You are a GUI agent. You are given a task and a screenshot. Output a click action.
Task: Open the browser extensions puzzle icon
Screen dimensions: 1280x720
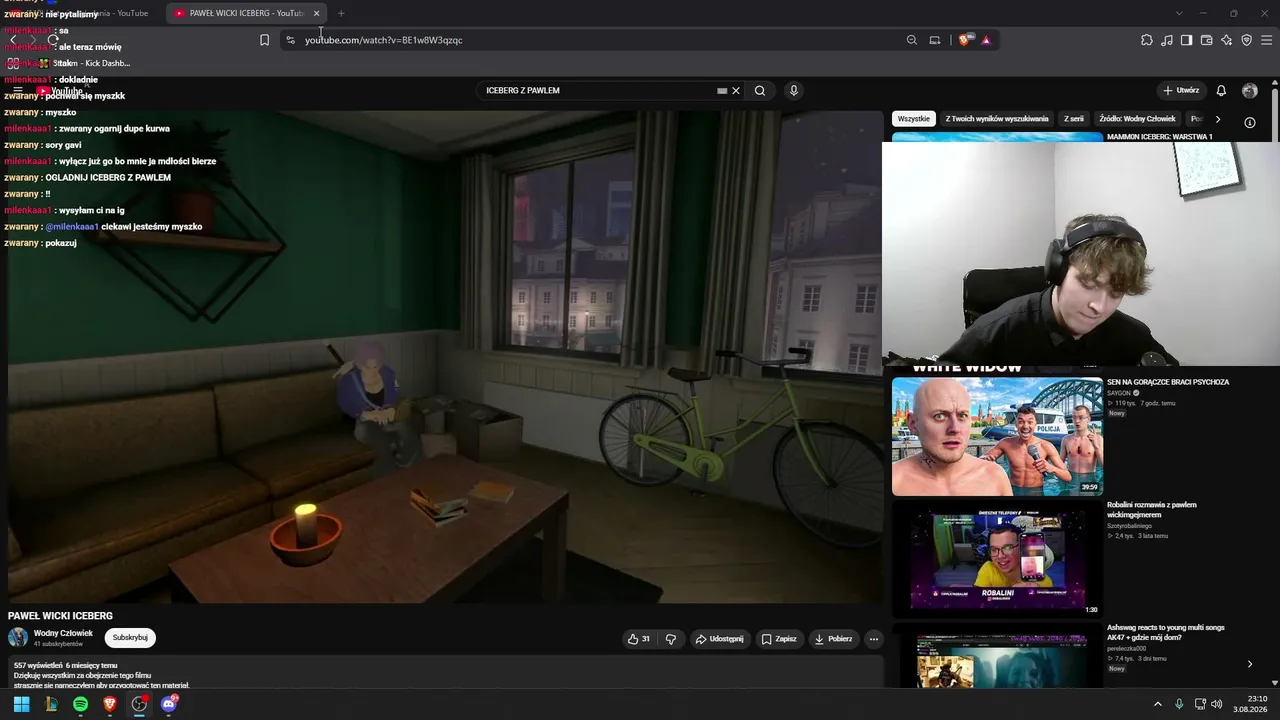[1147, 40]
